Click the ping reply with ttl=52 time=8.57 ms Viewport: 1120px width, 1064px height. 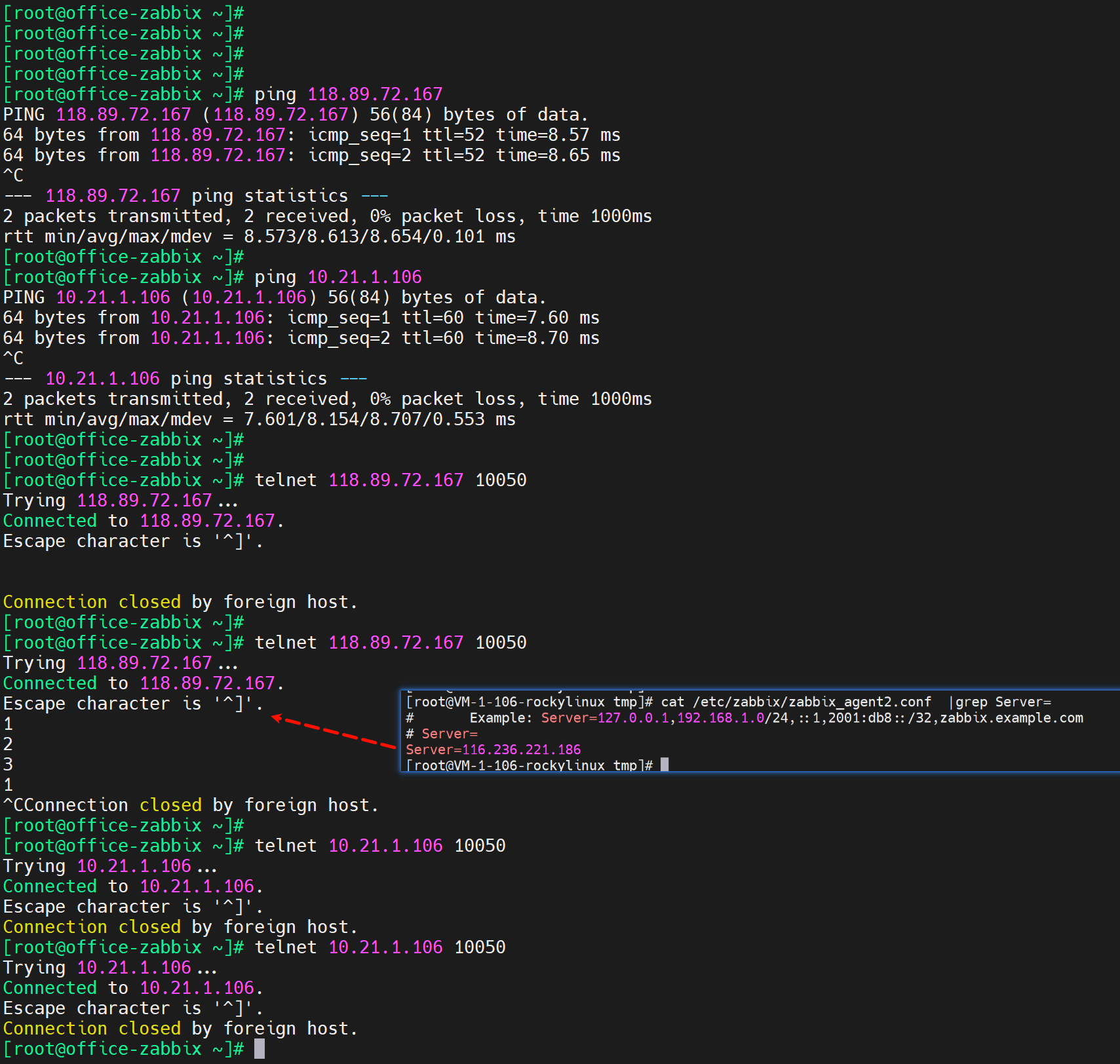coord(311,135)
